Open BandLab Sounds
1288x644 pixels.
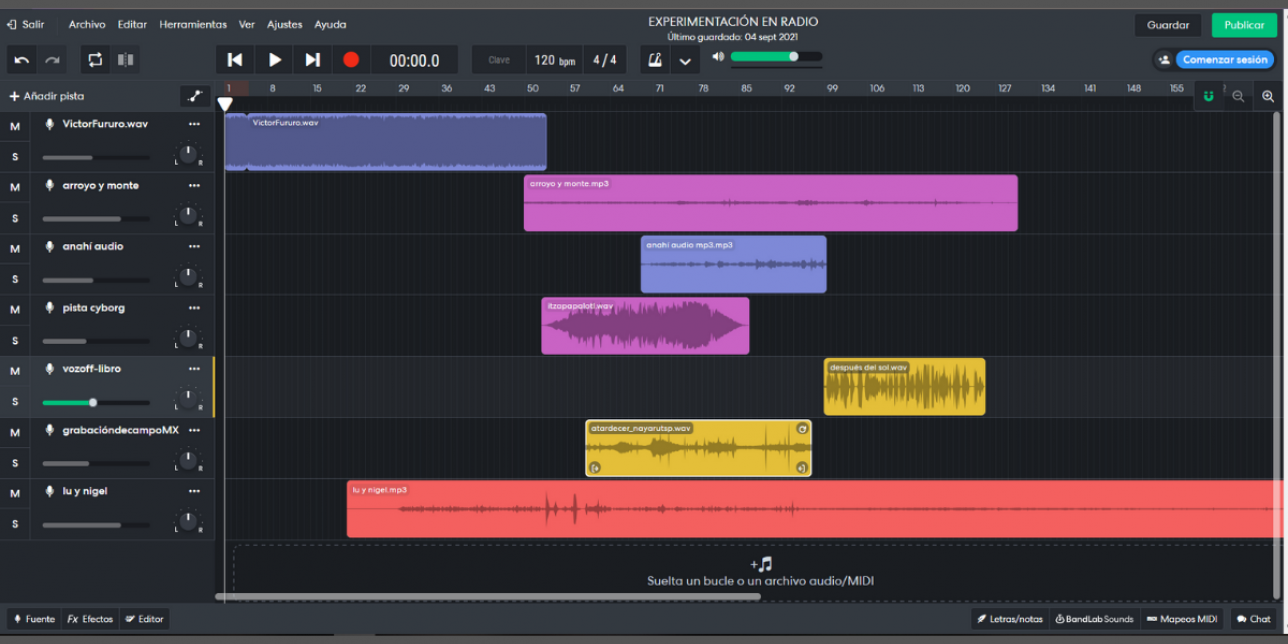point(1094,619)
